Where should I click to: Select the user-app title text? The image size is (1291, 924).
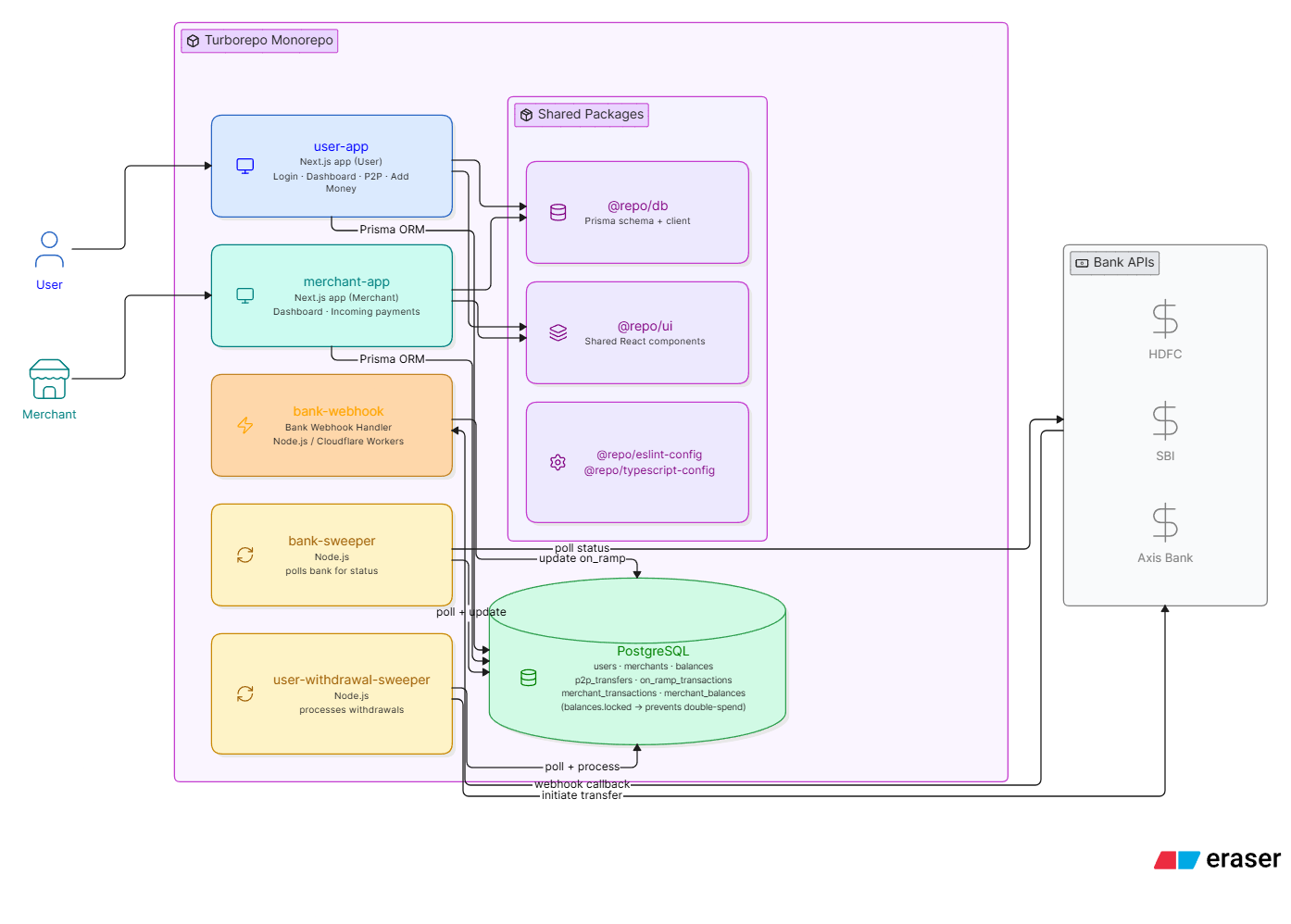click(341, 146)
